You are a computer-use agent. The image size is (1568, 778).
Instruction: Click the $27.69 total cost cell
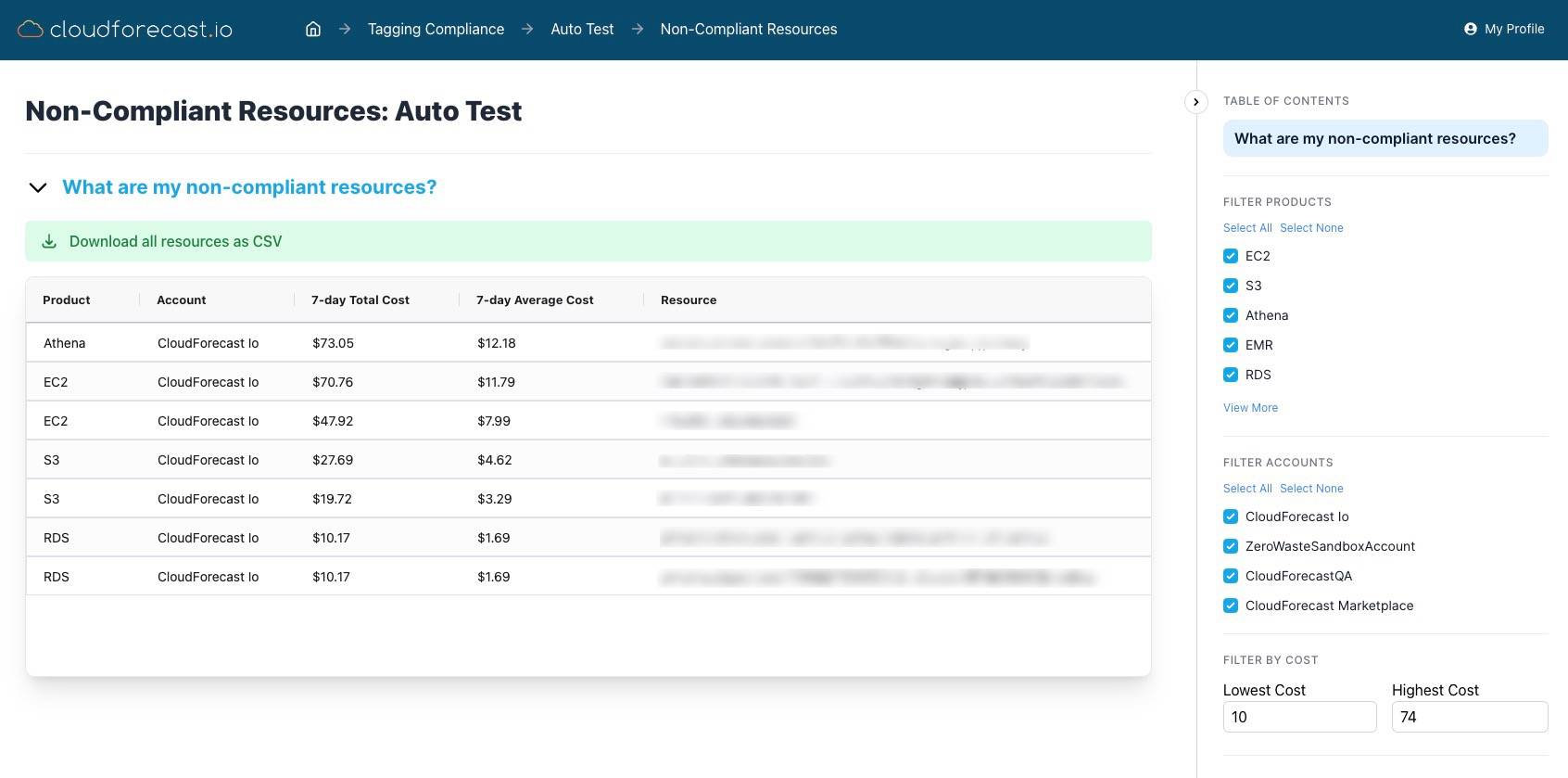[333, 460]
